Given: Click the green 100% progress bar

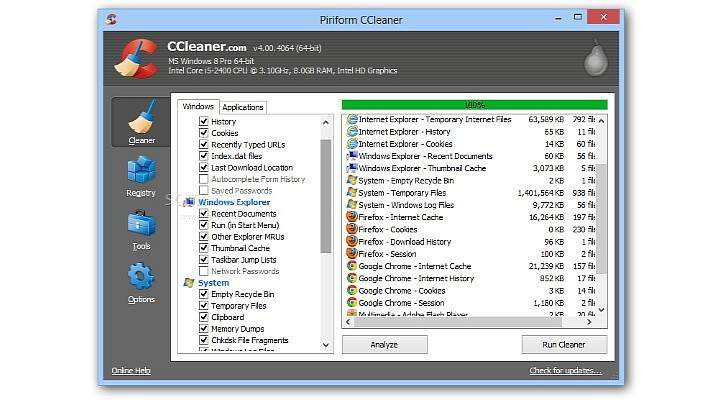Looking at the screenshot, I should [x=474, y=104].
